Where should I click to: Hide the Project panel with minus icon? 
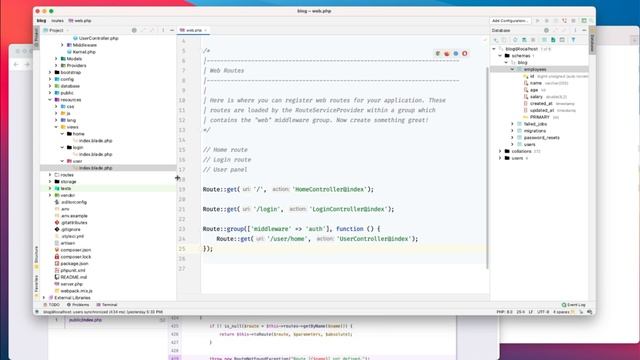pyautogui.click(x=172, y=30)
